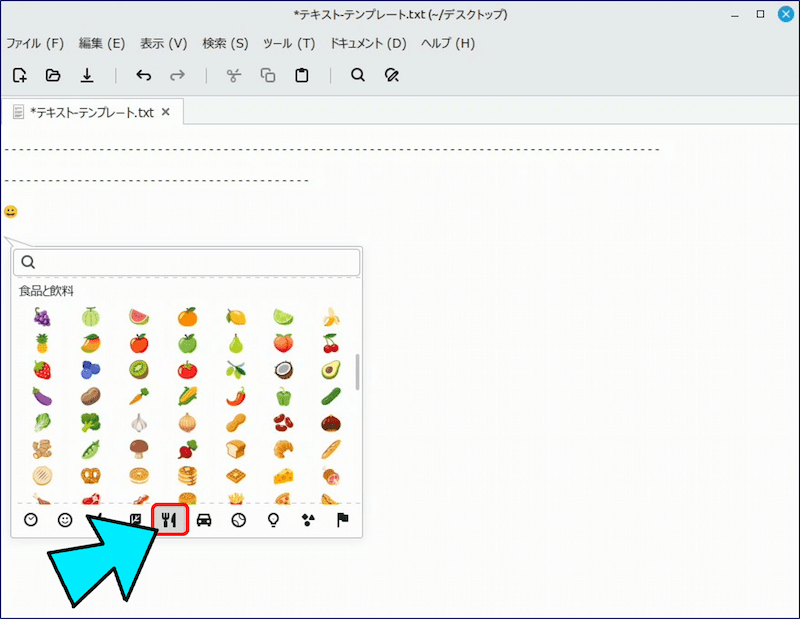Switch to the Flags emoji category
Image resolution: width=800 pixels, height=626 pixels.
[x=342, y=520]
